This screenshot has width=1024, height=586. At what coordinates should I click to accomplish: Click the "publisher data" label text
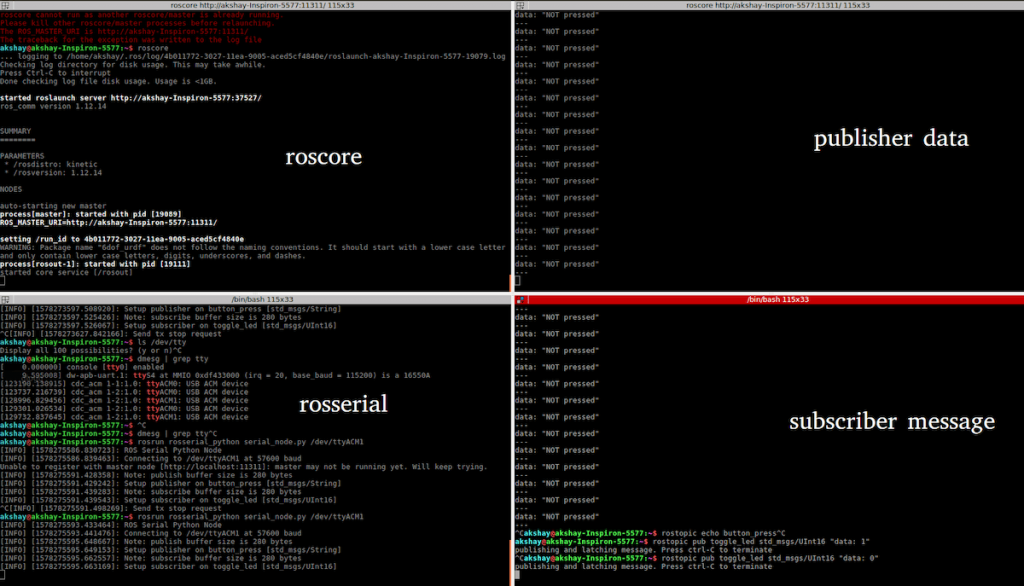point(891,139)
